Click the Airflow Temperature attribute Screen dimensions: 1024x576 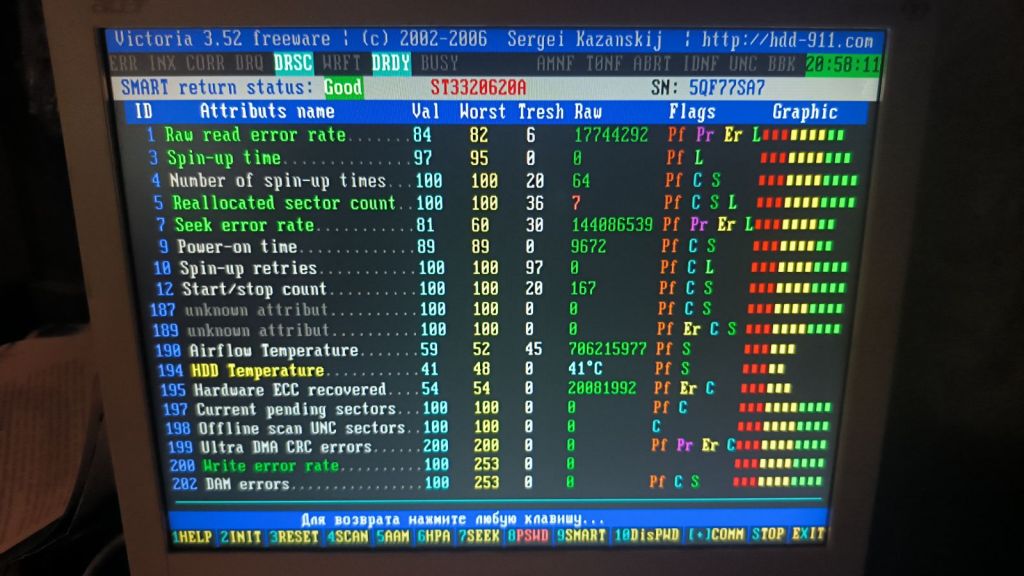click(274, 350)
